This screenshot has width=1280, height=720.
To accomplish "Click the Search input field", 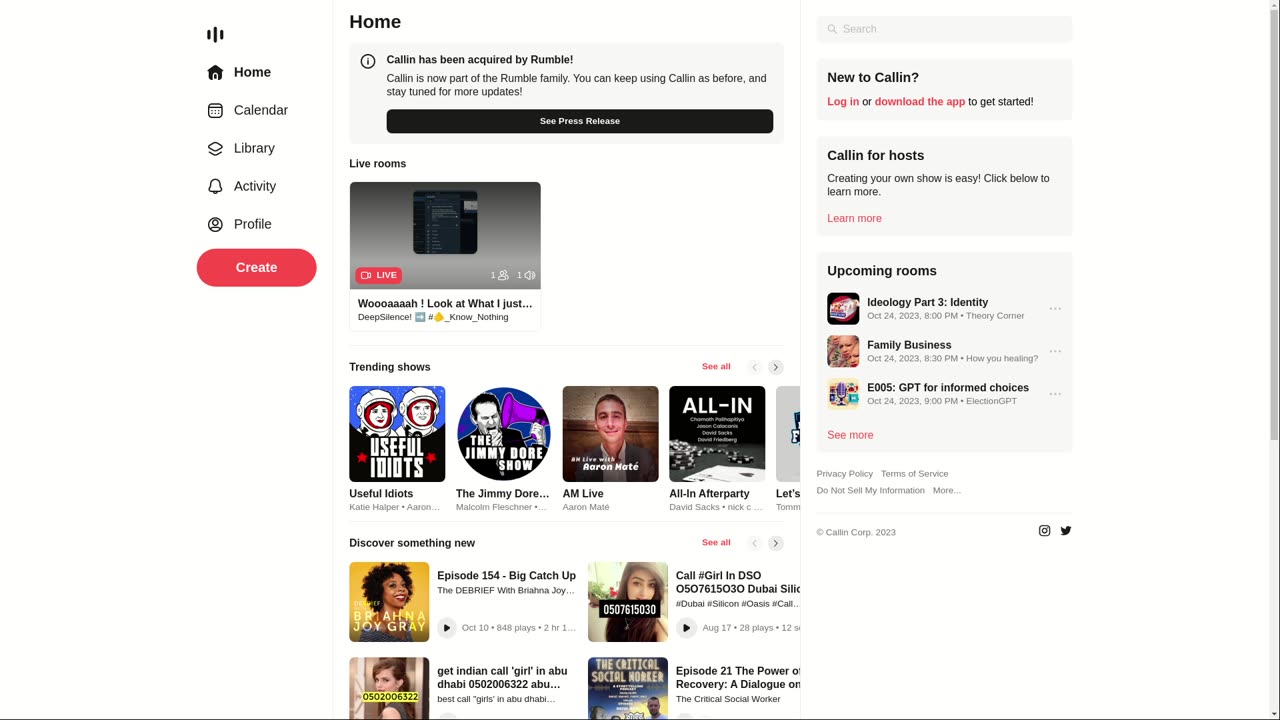I will pos(944,29).
